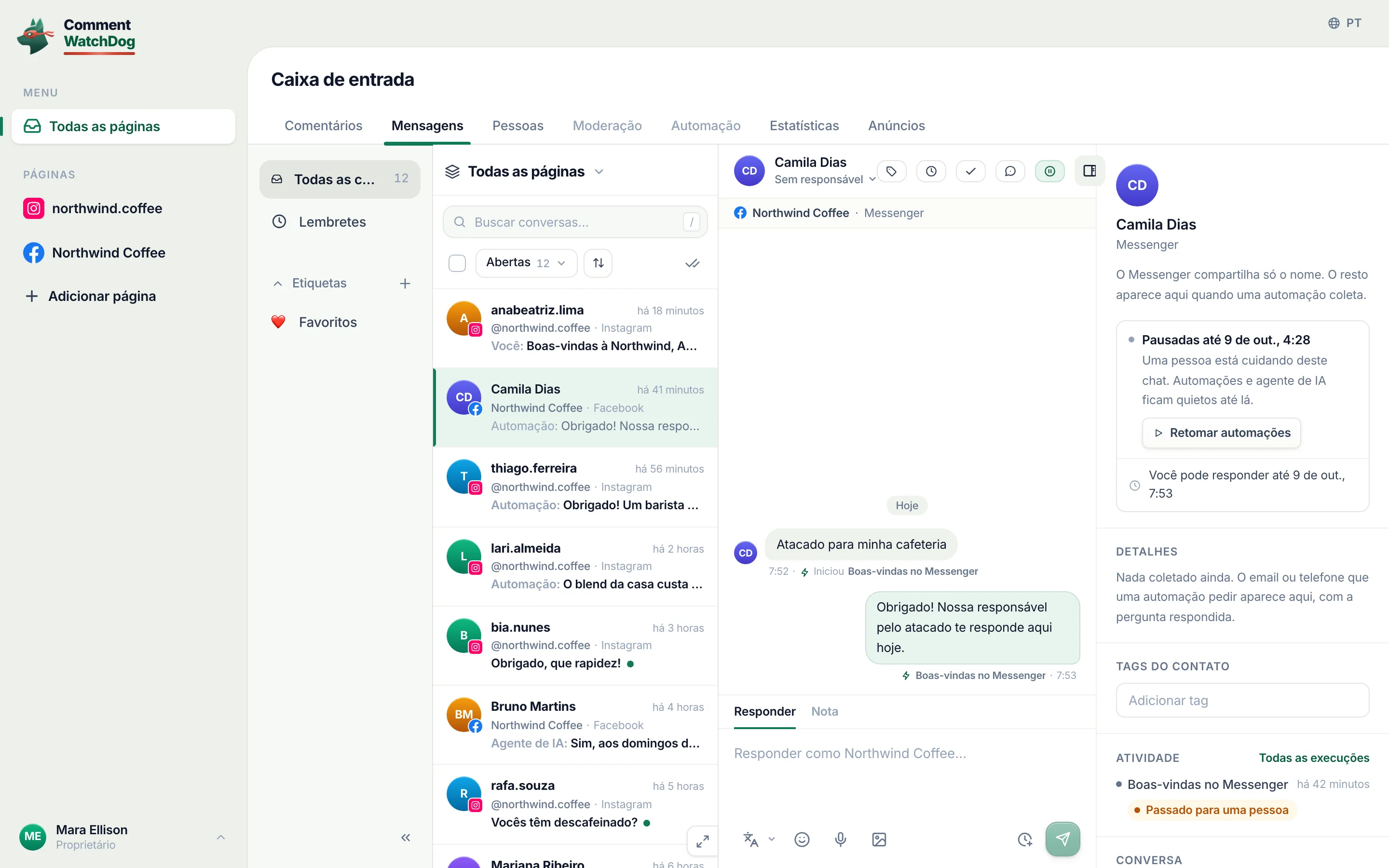Click Passado para uma pessoa status
Screen dimensions: 1389x868
pyautogui.click(x=1212, y=810)
